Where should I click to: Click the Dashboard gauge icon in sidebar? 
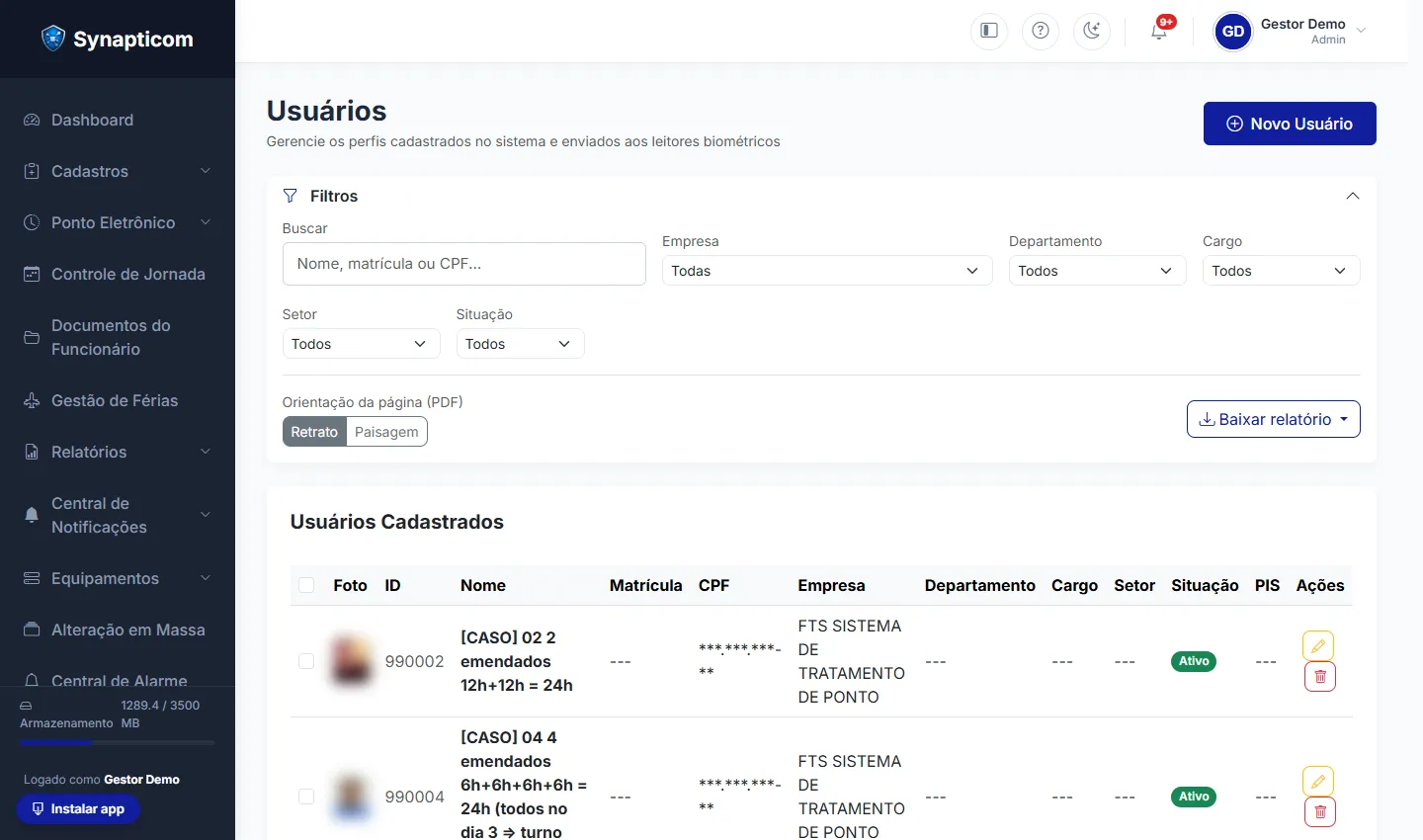tap(32, 120)
